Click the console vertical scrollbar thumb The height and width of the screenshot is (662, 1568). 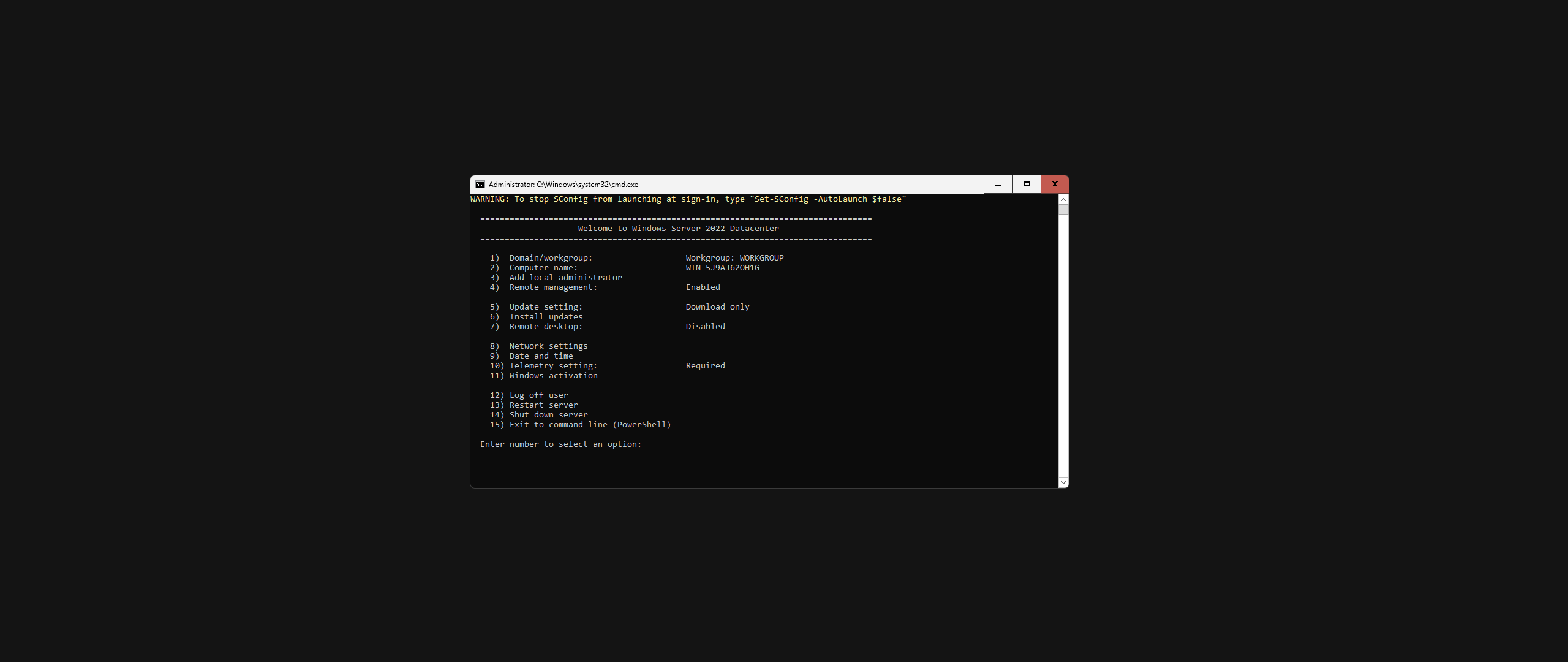[x=1063, y=210]
